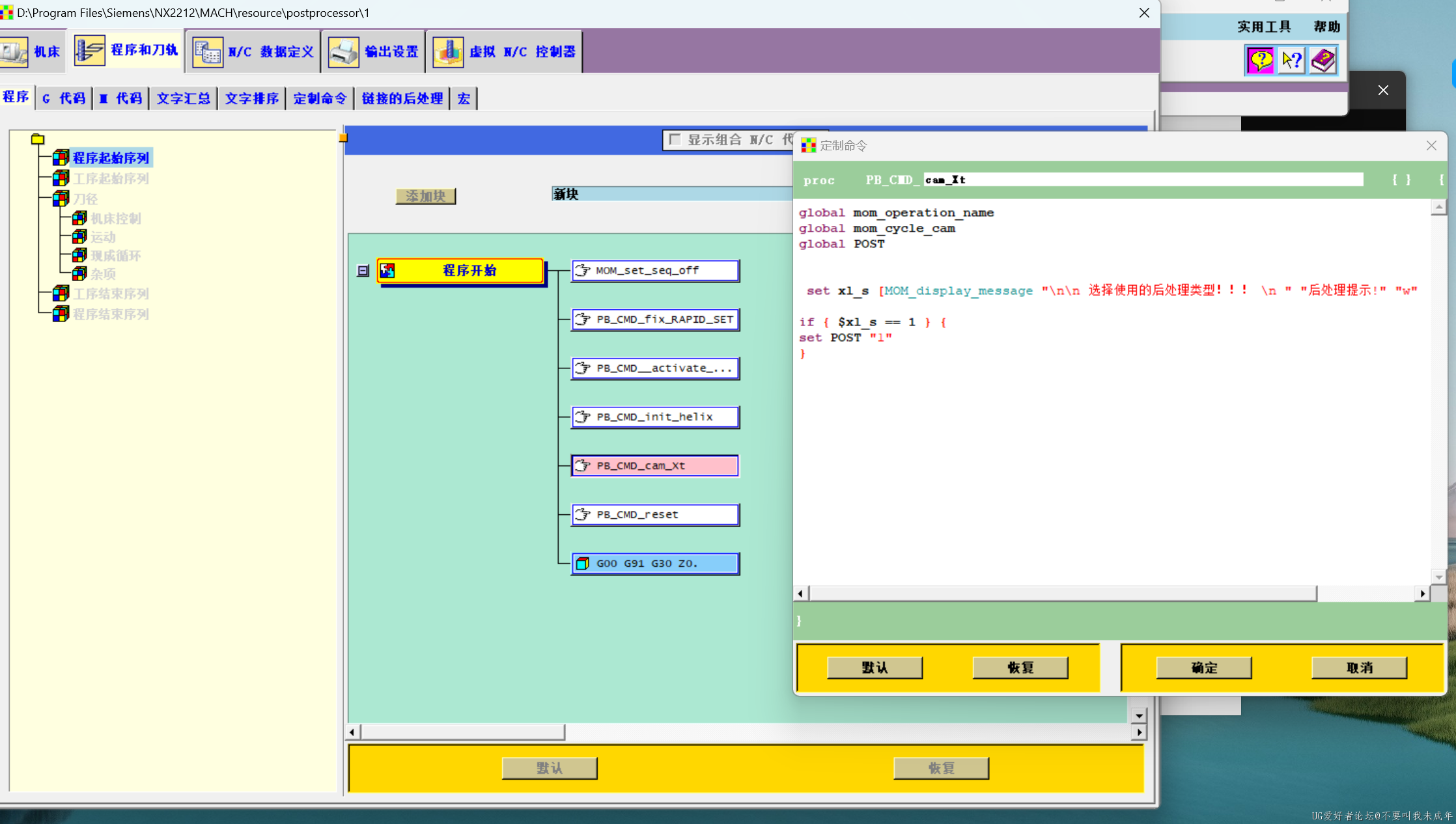Click the 添加块 add block button
Image resolution: width=1456 pixels, height=824 pixels.
[426, 196]
